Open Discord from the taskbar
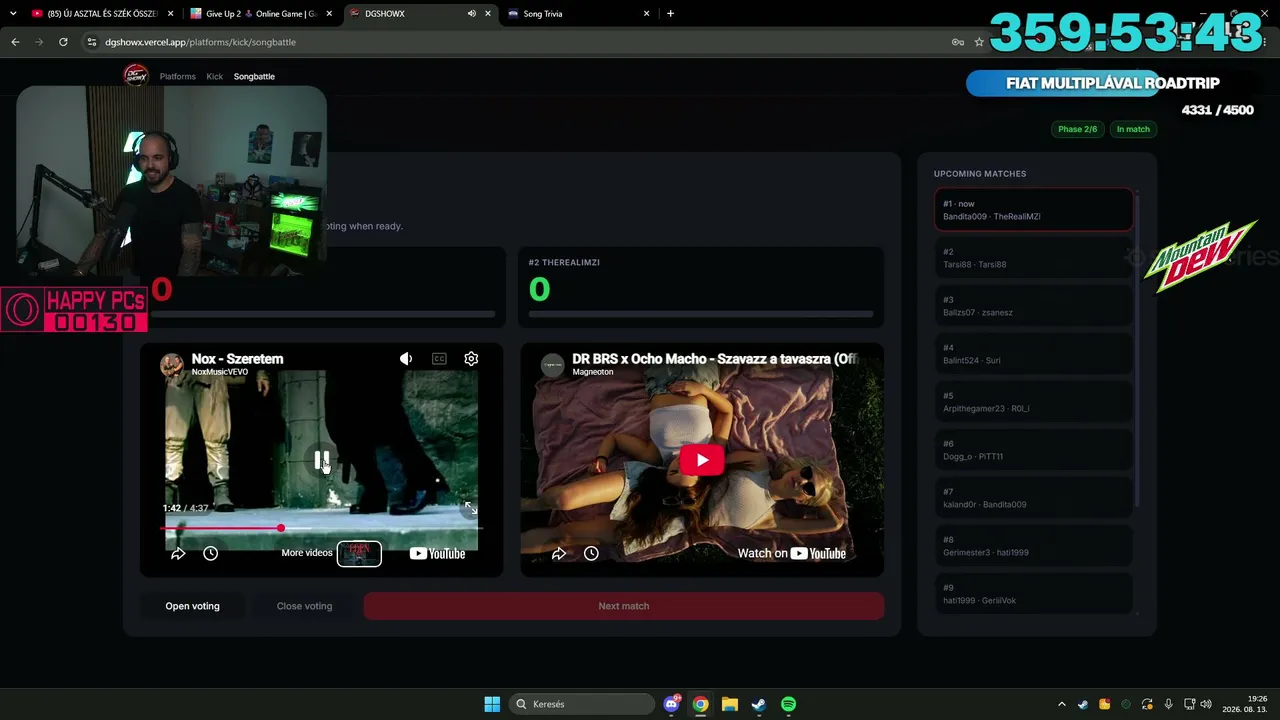This screenshot has height=720, width=1280. pyautogui.click(x=672, y=704)
